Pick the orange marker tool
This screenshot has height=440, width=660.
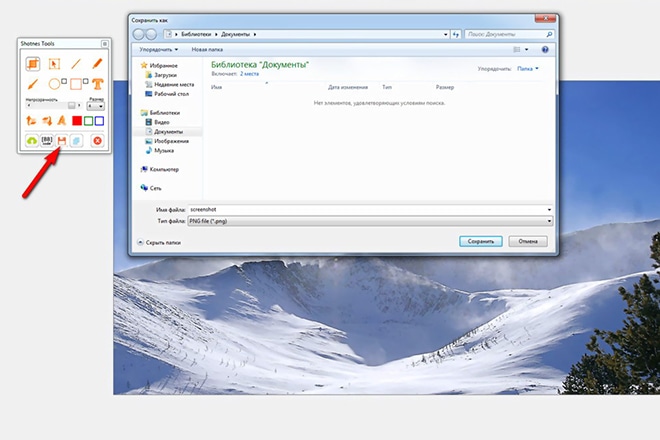97,64
